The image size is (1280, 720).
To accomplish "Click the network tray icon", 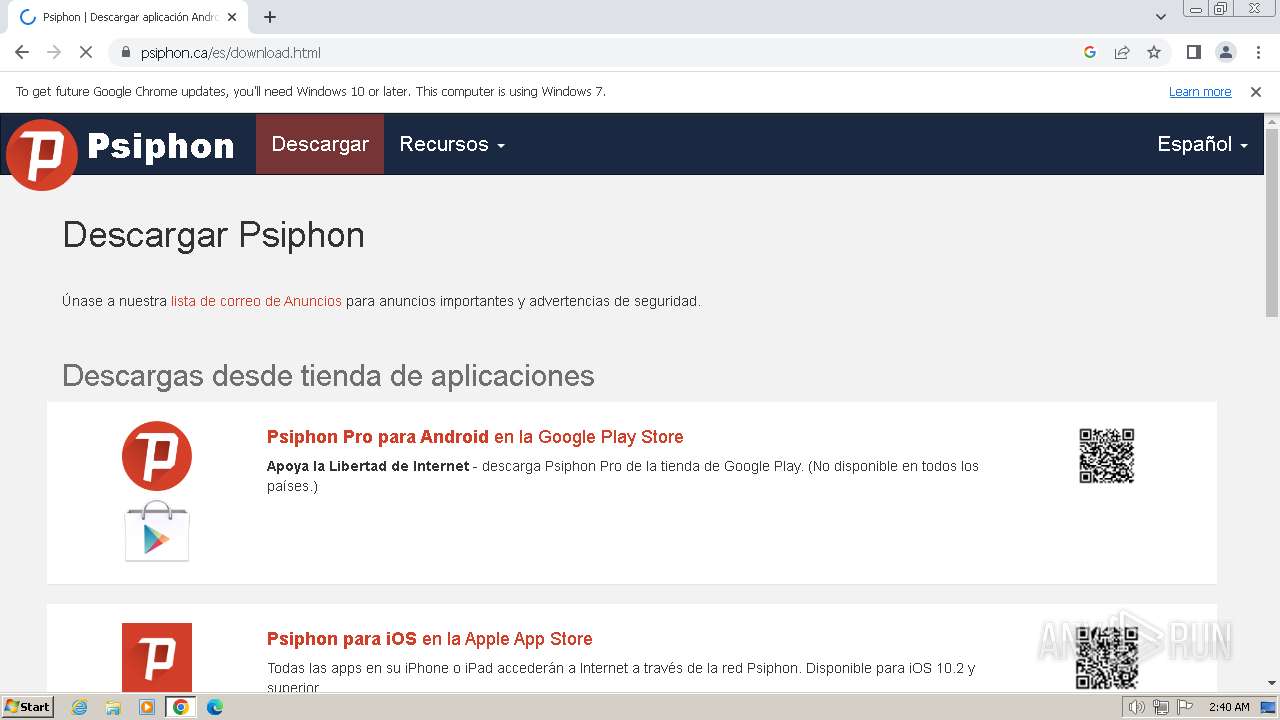I will (1160, 707).
